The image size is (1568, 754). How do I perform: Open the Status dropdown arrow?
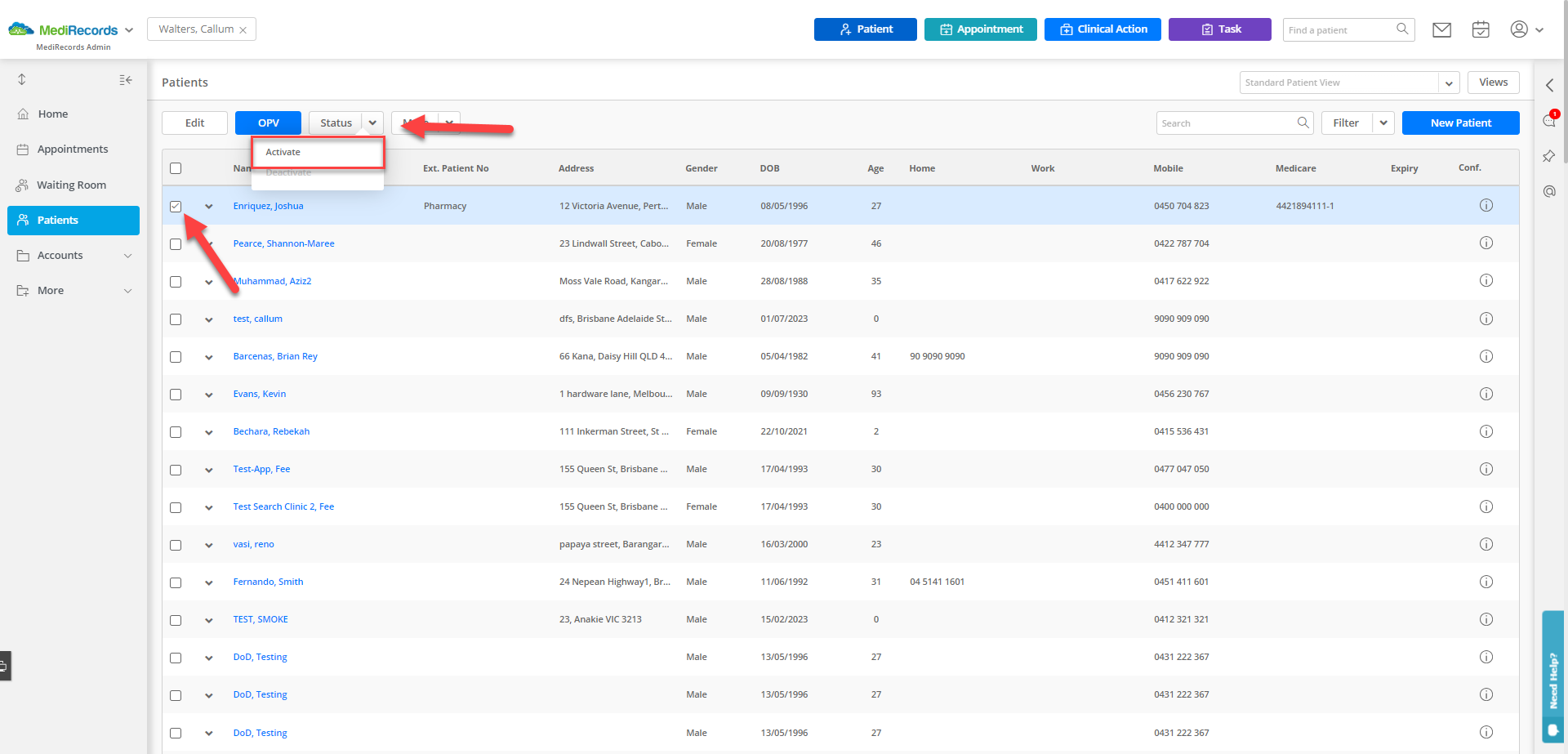(372, 123)
